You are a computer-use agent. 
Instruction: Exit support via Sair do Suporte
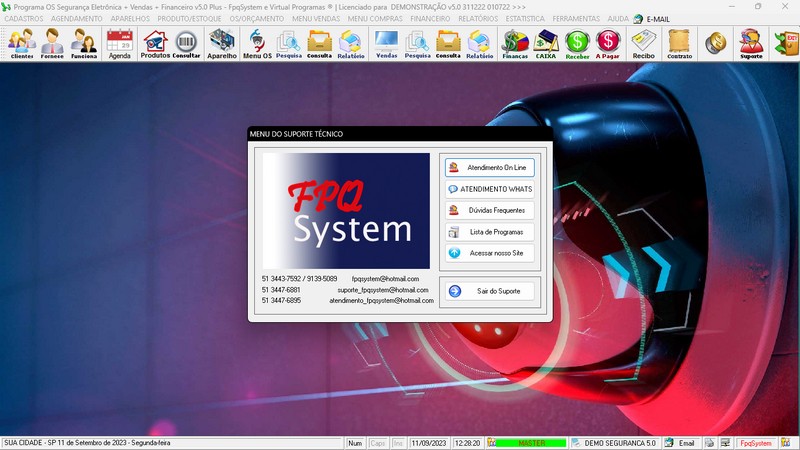tap(490, 291)
